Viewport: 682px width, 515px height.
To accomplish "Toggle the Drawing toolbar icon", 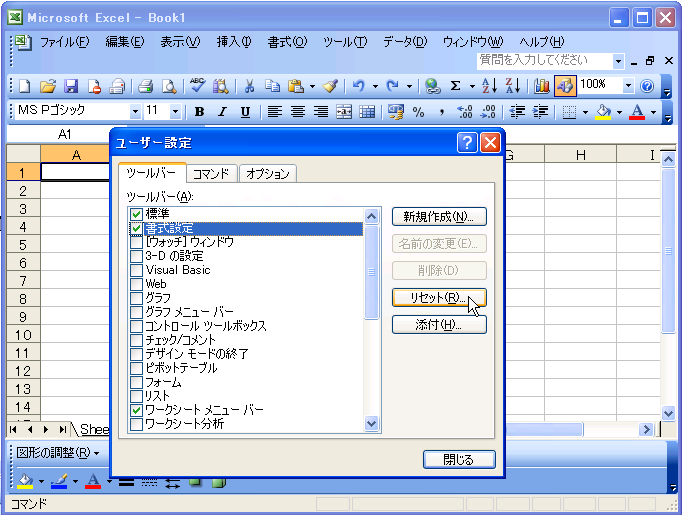I will 565,86.
